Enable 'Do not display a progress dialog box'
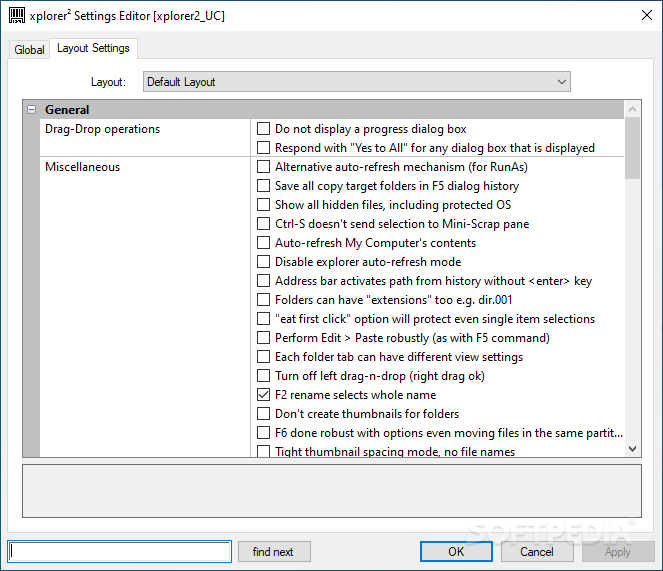 coord(263,129)
